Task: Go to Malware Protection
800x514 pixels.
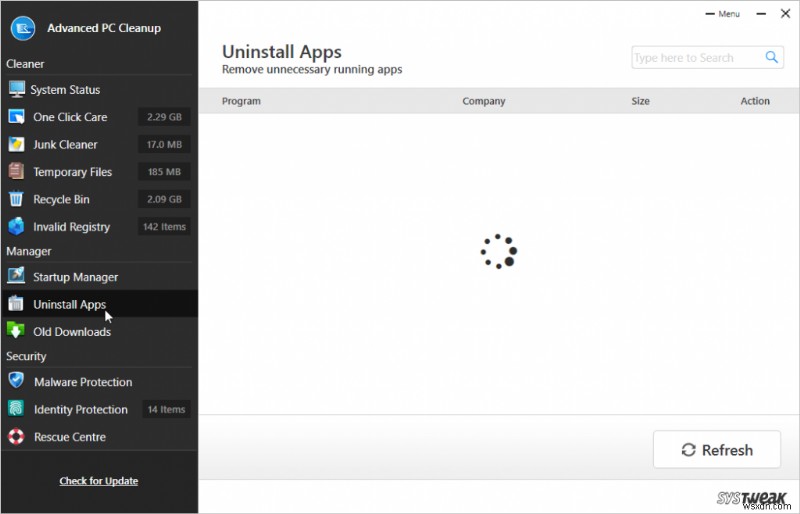Action: [99, 382]
